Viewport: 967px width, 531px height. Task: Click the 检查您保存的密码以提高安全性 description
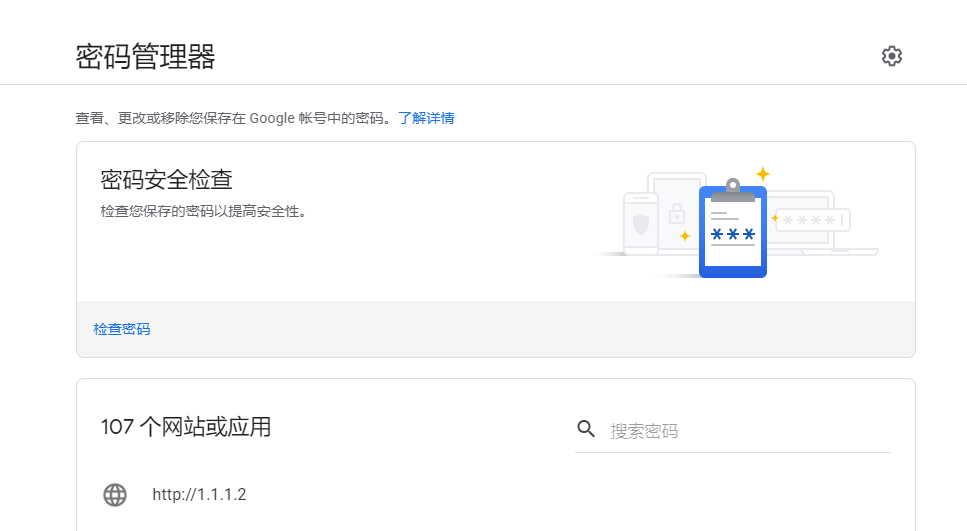point(204,212)
